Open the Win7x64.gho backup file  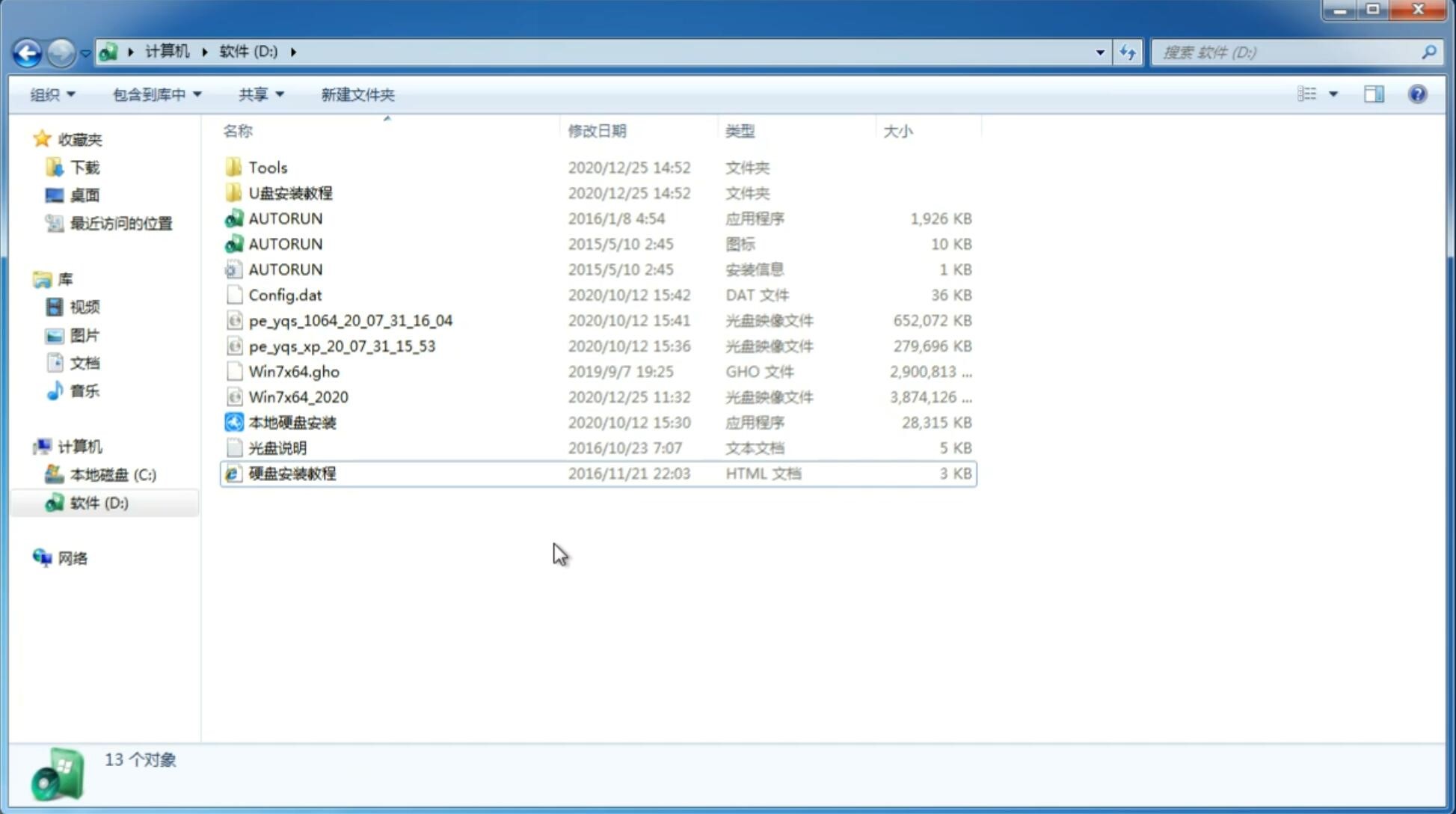pos(294,371)
